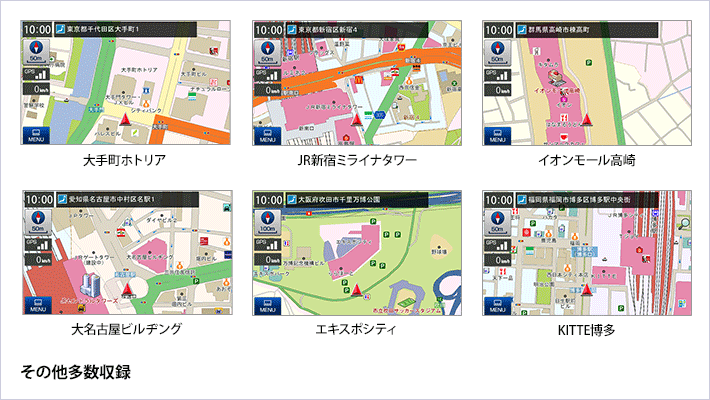Open MENU on the JR新宿ミライナタワー map
Screen dimensions: 710x400
(267, 136)
